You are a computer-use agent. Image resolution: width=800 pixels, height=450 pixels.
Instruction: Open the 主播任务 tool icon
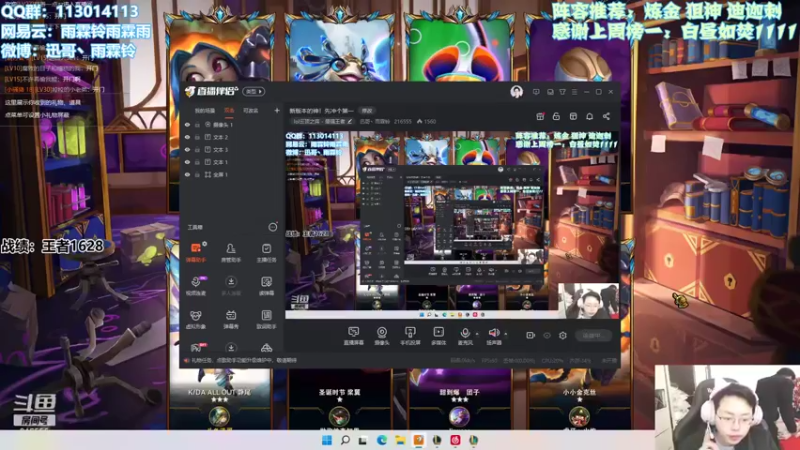coord(266,252)
